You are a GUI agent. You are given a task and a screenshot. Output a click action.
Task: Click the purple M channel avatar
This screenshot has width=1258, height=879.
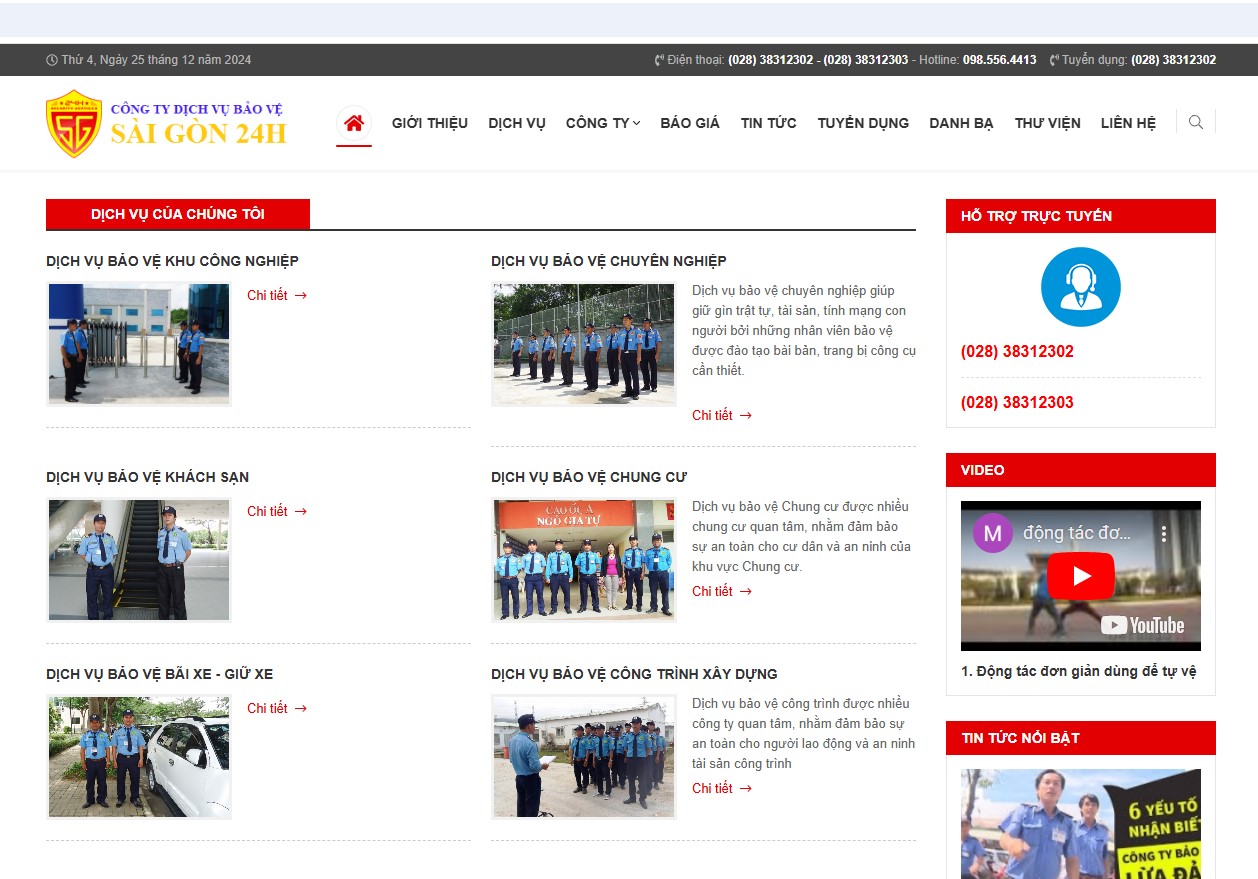tap(992, 533)
